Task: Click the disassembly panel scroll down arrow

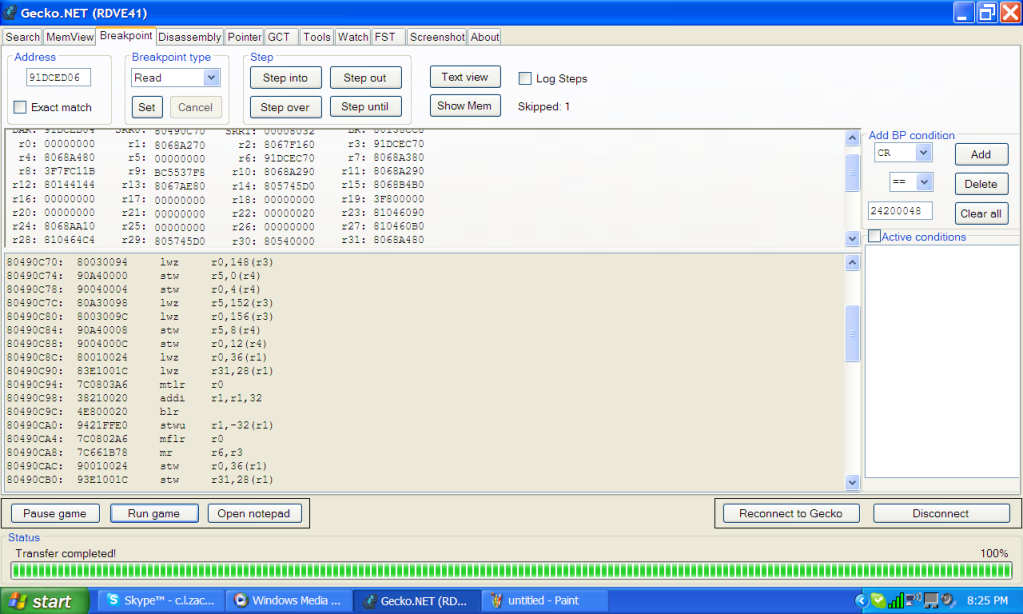Action: click(x=852, y=482)
